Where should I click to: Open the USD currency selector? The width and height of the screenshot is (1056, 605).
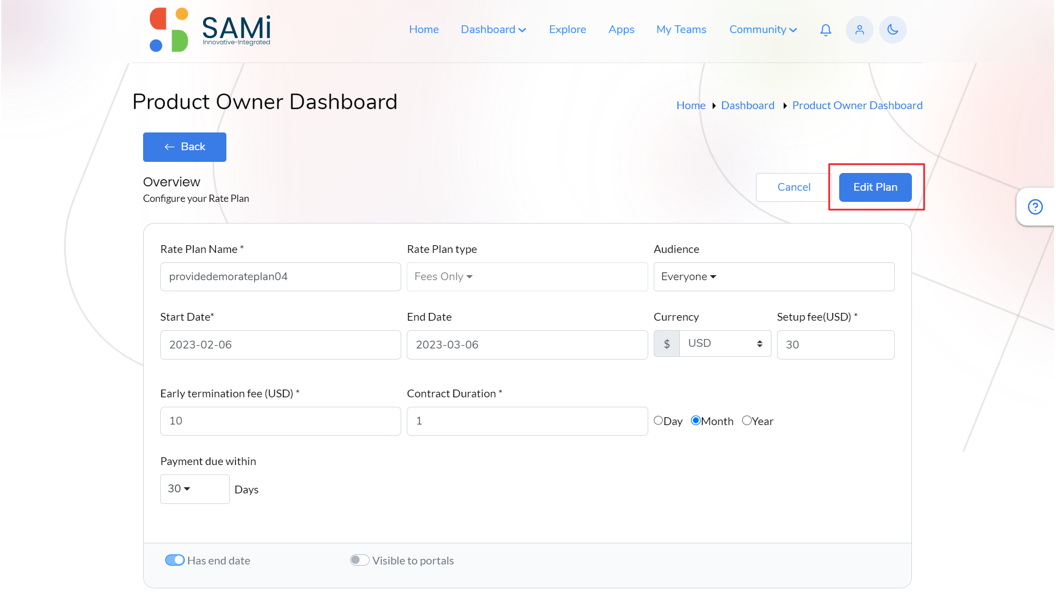[x=725, y=344]
